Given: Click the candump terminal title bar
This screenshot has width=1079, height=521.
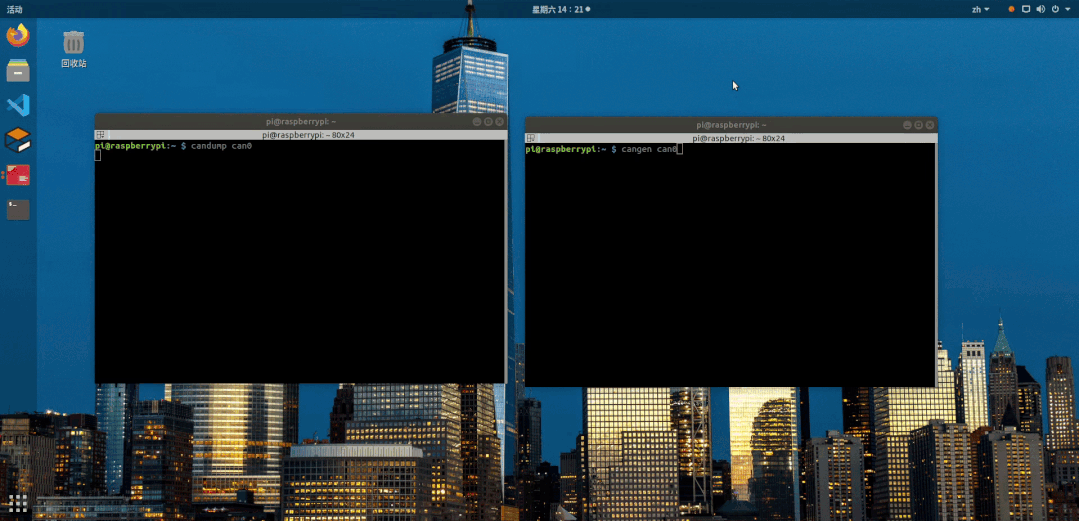Looking at the screenshot, I should point(301,121).
